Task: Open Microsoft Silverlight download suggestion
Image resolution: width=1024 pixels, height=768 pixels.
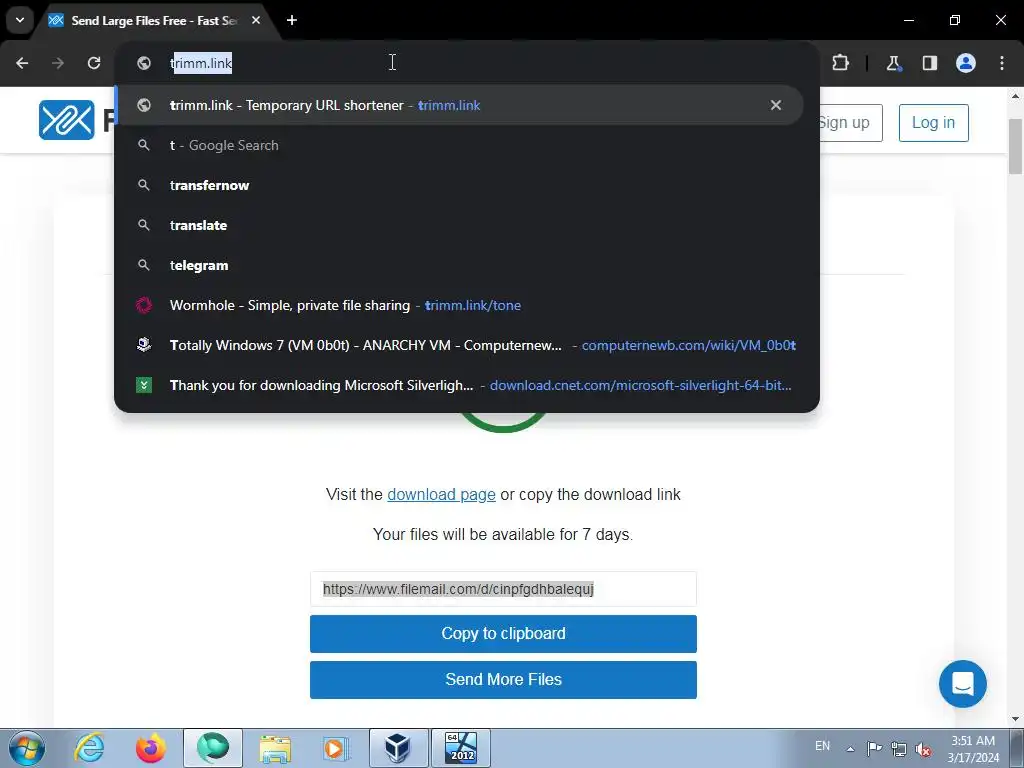Action: point(459,385)
